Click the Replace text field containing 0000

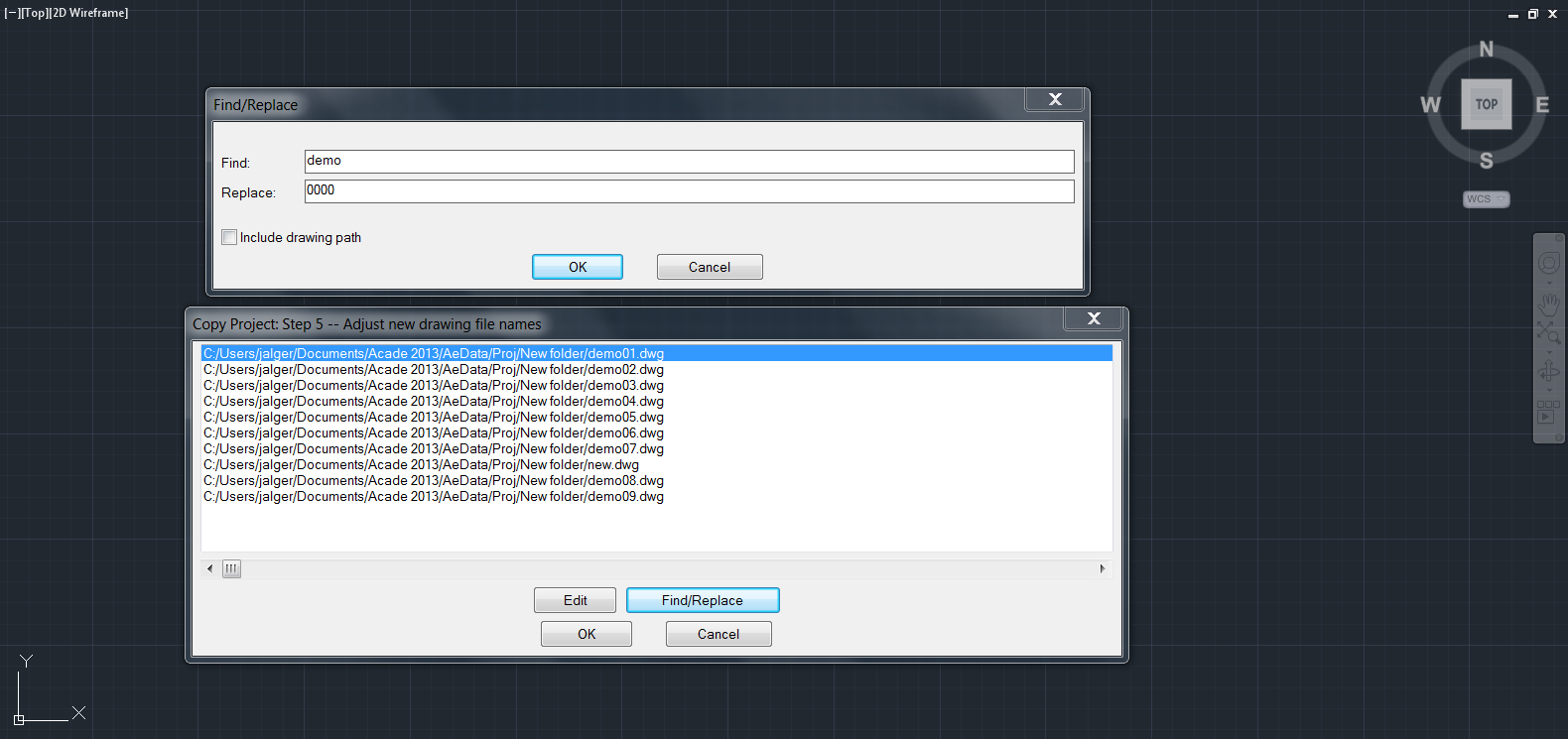[x=689, y=191]
